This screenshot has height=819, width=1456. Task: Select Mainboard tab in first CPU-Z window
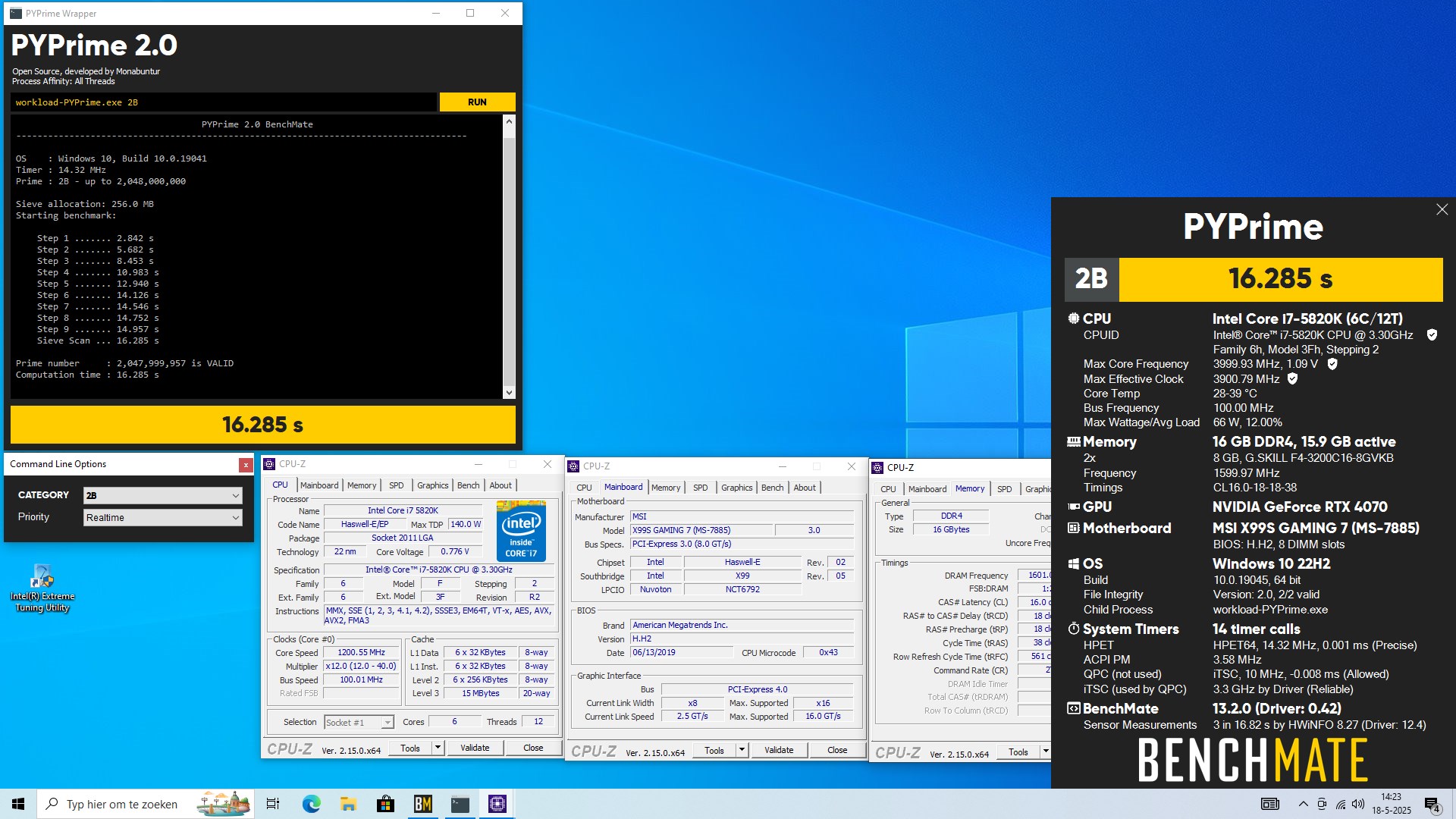(319, 485)
